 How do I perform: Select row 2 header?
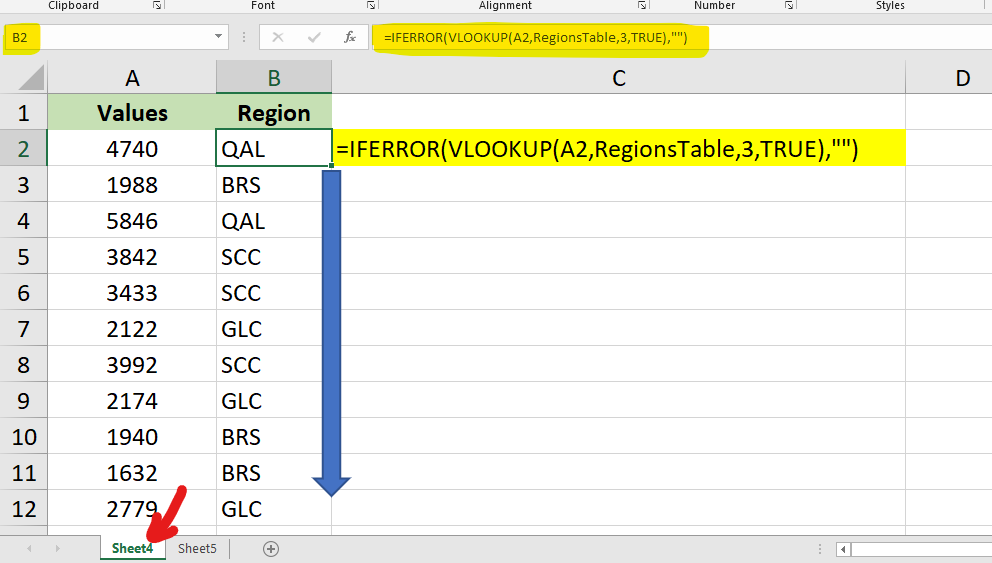[x=23, y=149]
